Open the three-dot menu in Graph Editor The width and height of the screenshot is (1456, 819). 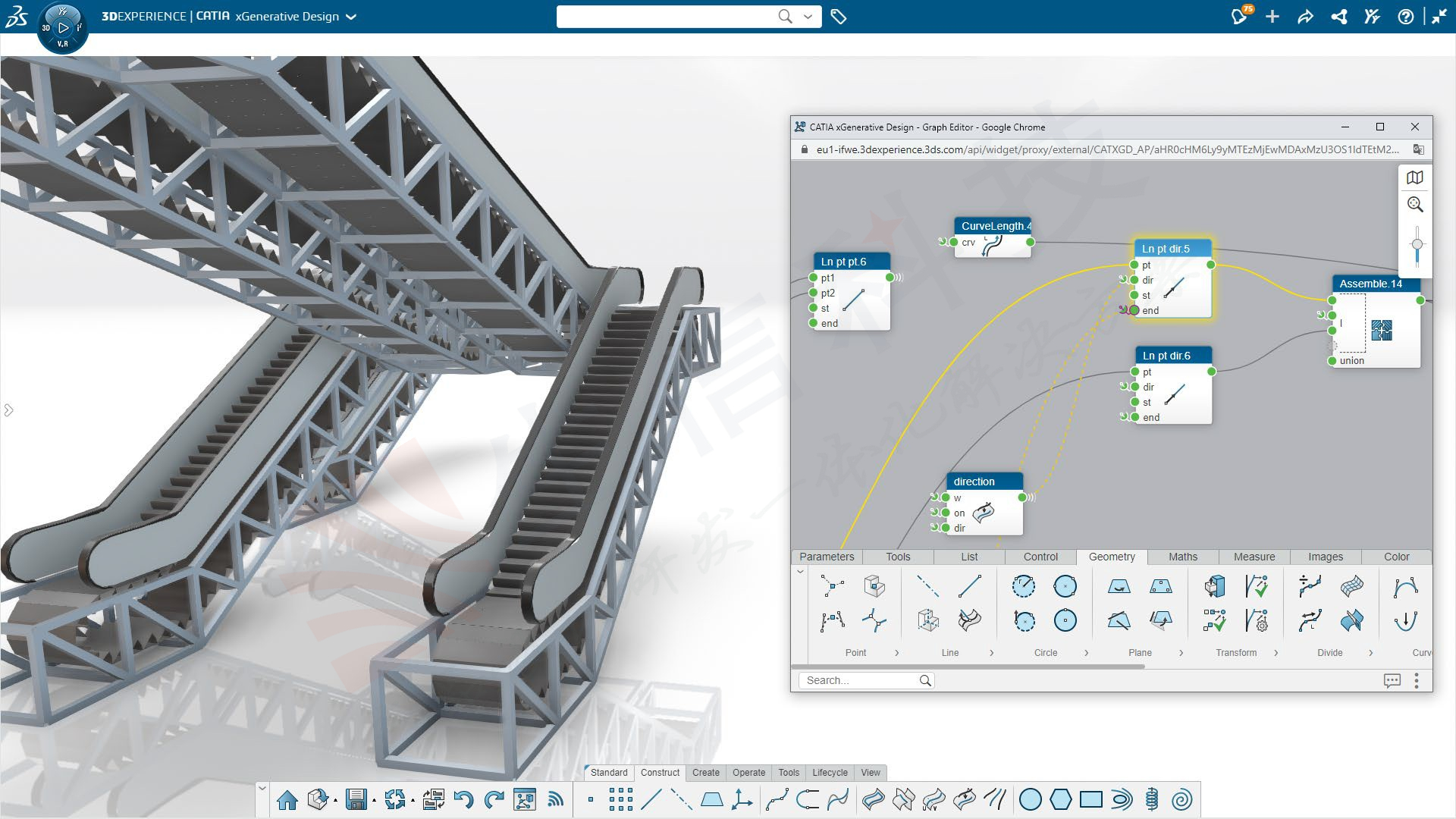pos(1416,680)
